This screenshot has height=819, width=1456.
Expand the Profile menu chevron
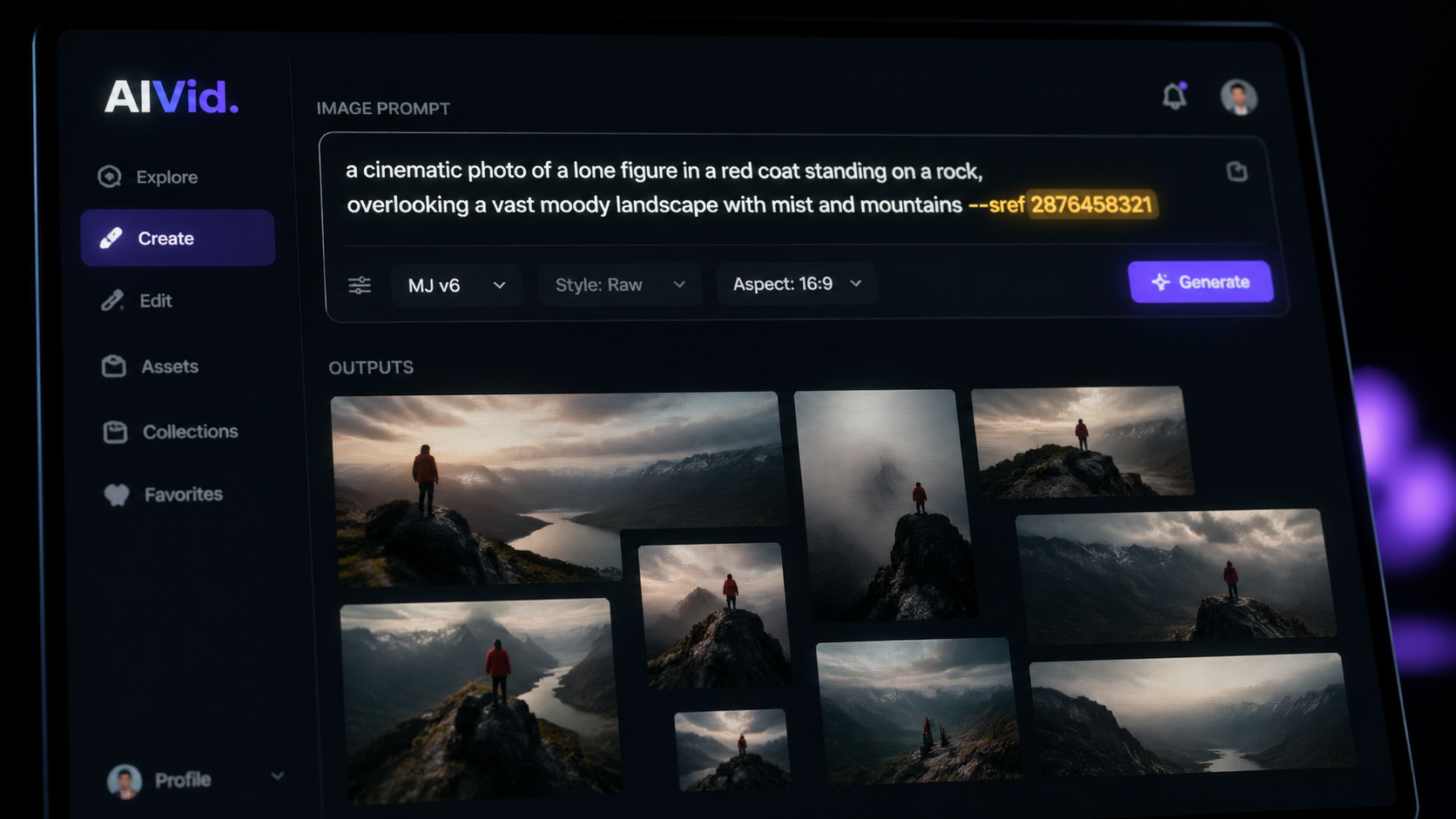277,775
